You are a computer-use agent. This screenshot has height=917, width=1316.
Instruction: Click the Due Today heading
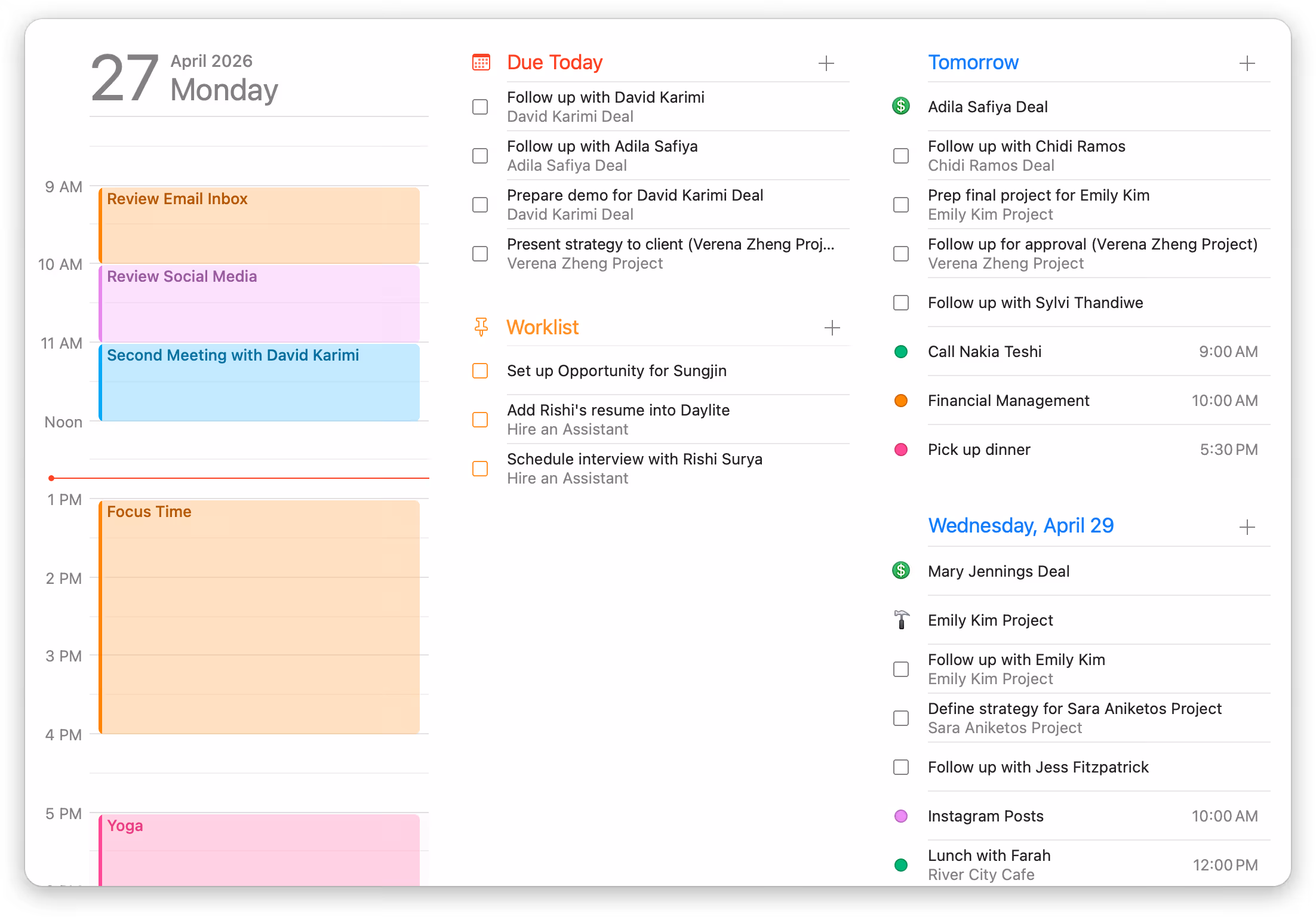click(x=555, y=62)
